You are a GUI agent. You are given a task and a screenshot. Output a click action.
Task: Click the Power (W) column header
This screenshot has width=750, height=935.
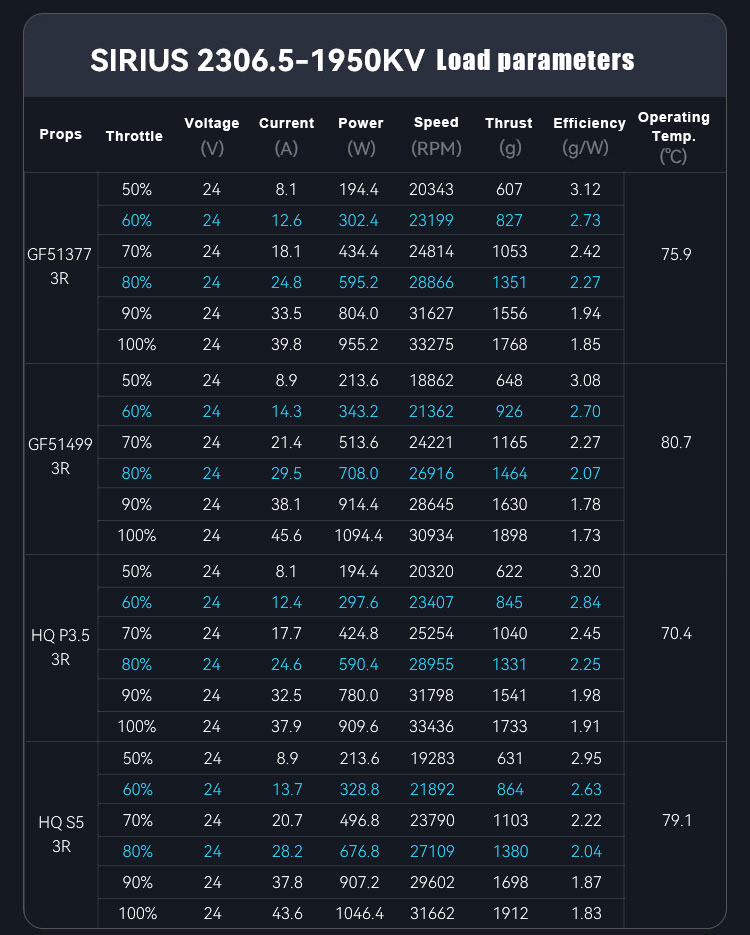361,135
